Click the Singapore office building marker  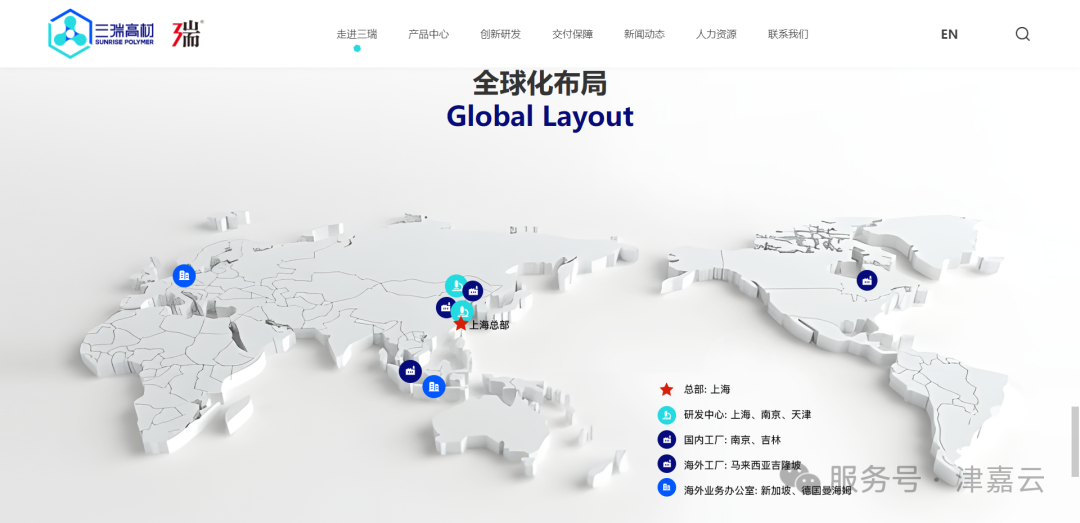point(434,387)
